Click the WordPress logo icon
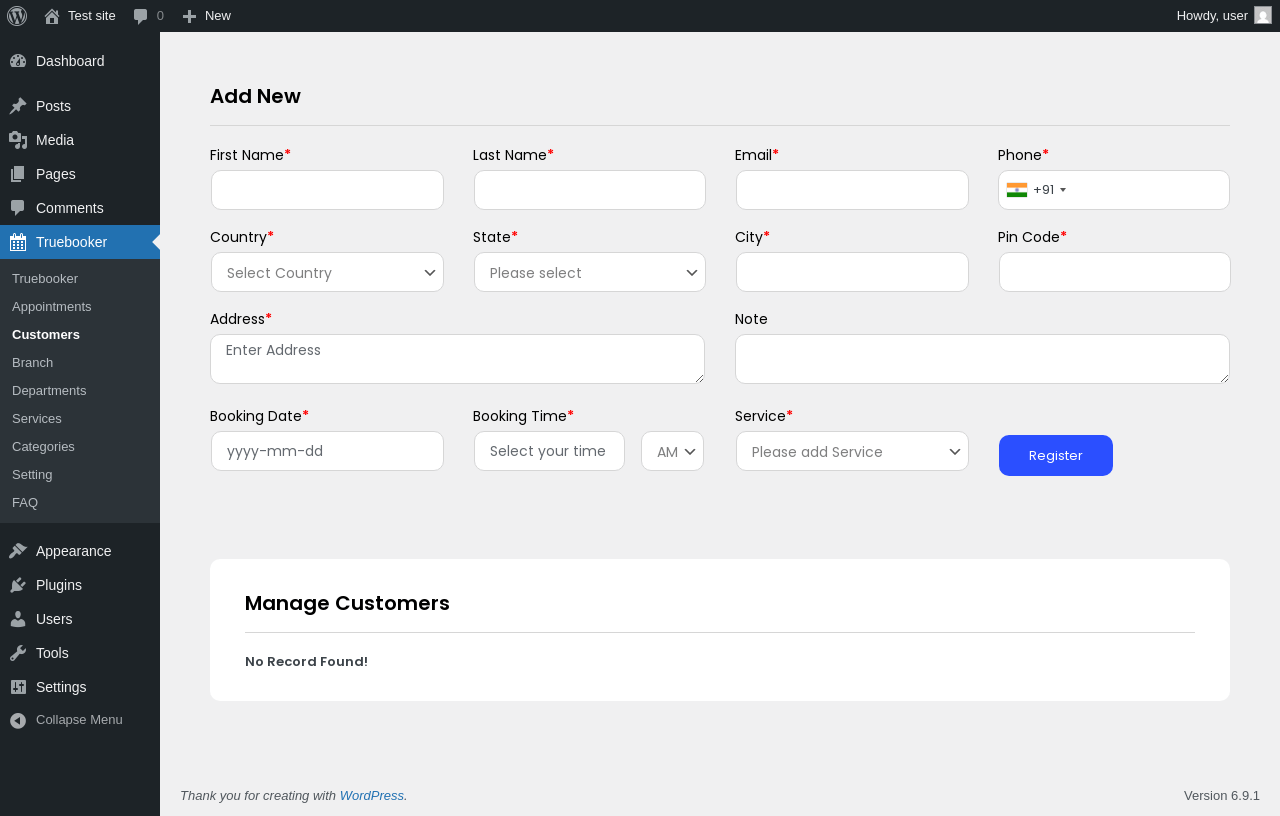This screenshot has height=816, width=1280. tap(17, 16)
